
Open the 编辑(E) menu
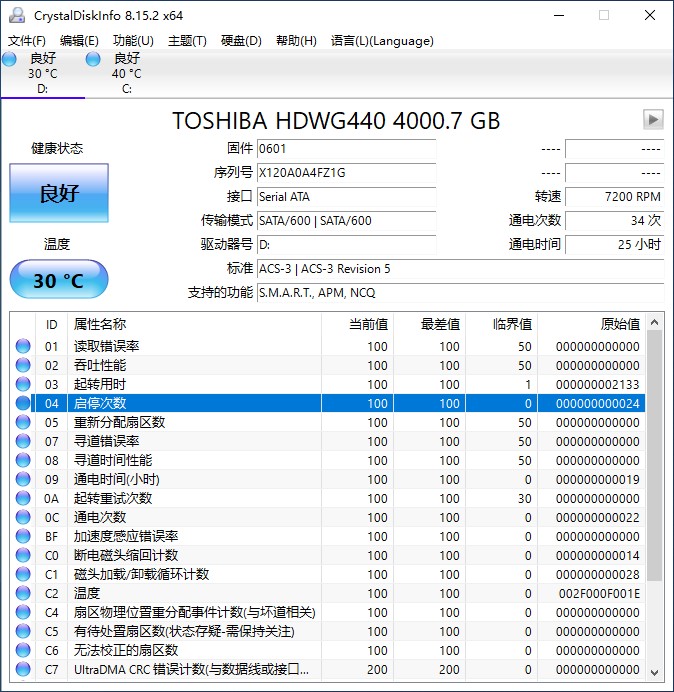click(79, 41)
